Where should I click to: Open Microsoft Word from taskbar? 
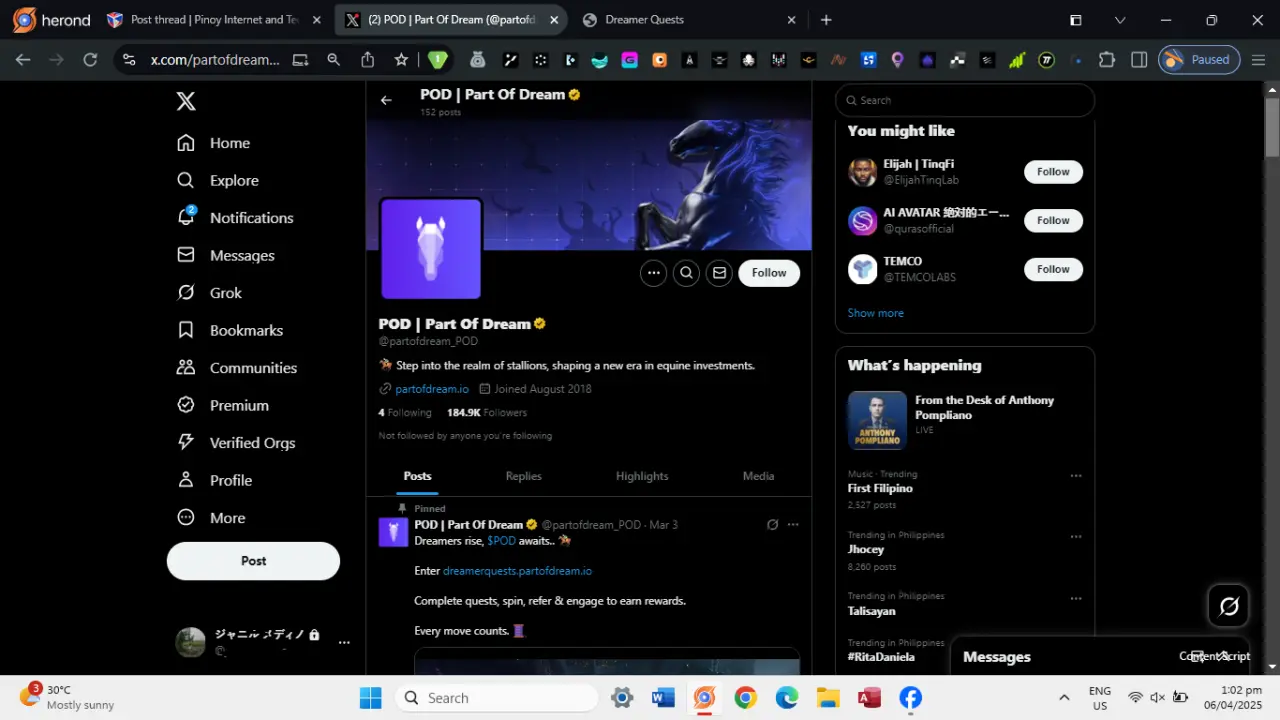pyautogui.click(x=663, y=698)
